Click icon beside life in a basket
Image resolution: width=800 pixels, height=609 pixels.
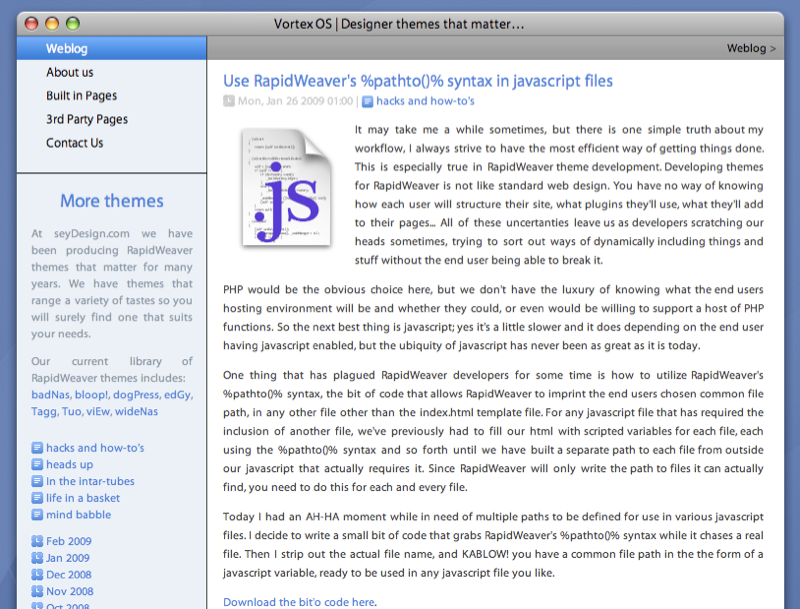click(37, 498)
